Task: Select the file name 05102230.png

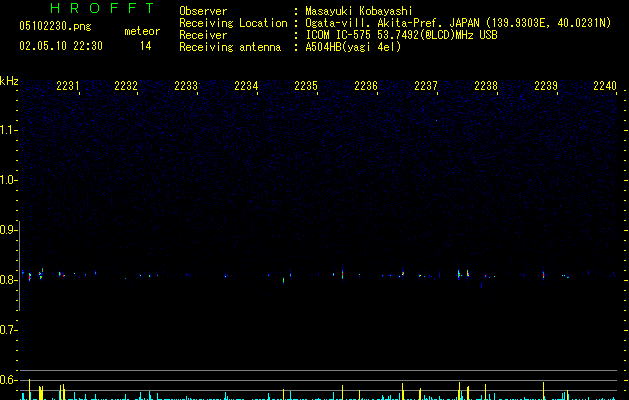Action: (55, 26)
